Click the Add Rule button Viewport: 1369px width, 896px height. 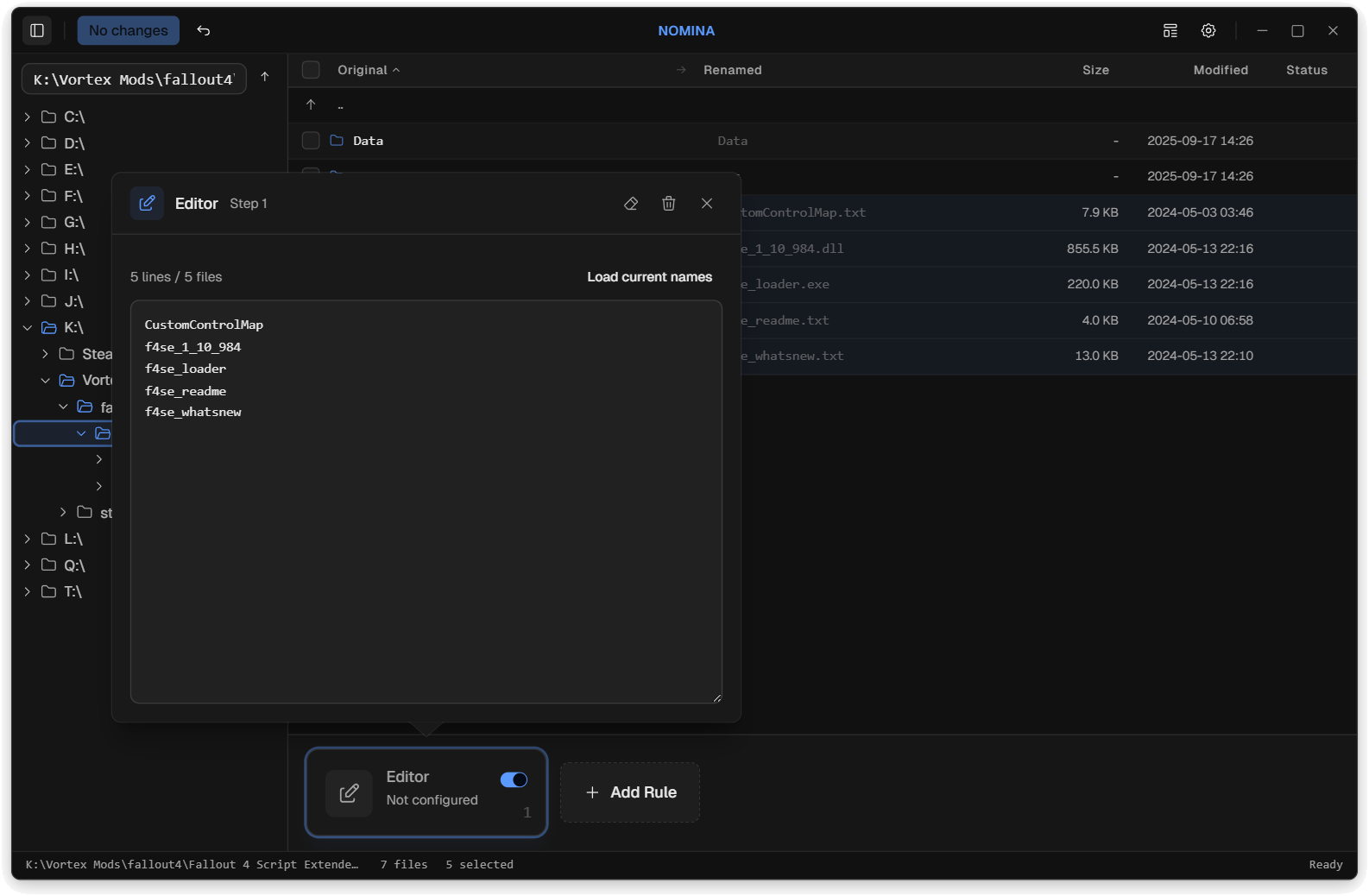point(630,792)
